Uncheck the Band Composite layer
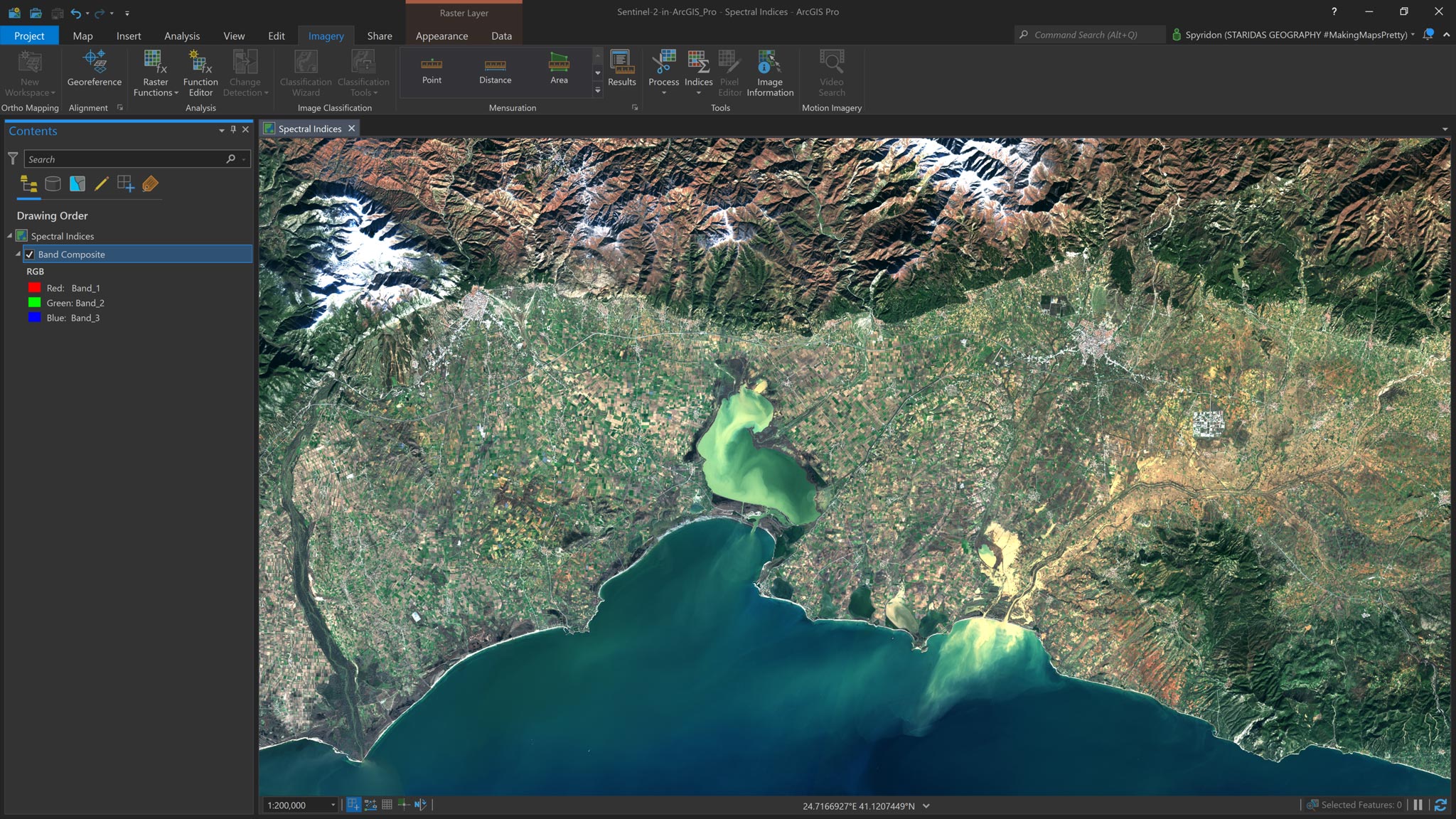 (30, 254)
